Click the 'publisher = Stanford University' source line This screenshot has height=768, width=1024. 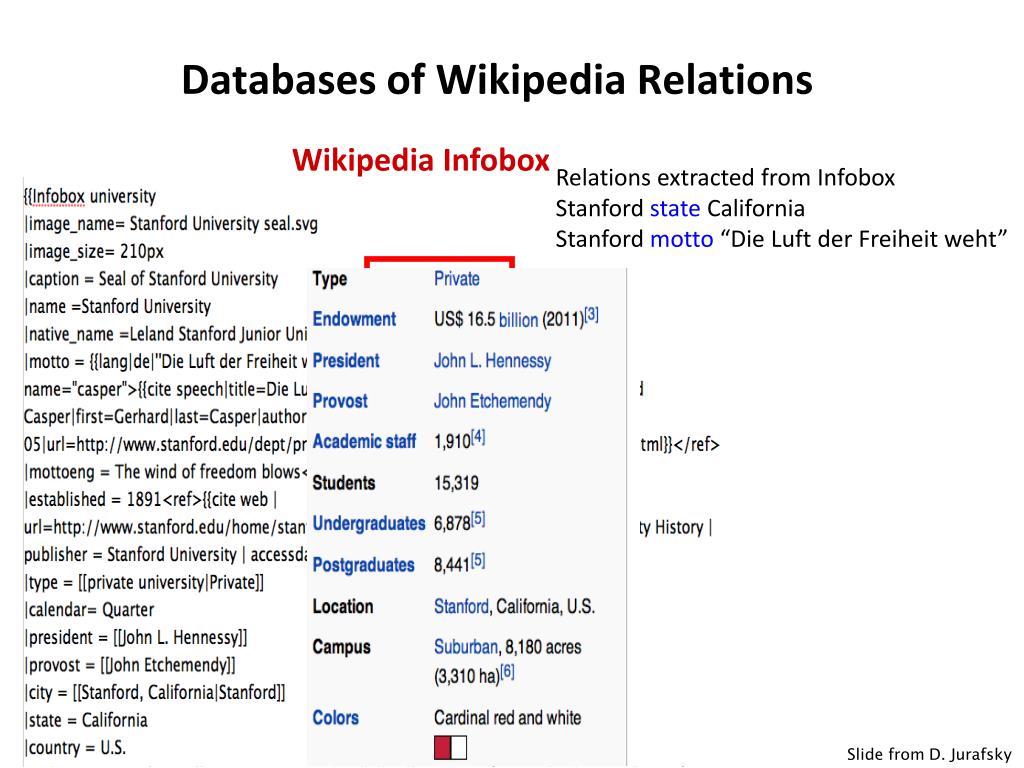click(x=166, y=554)
